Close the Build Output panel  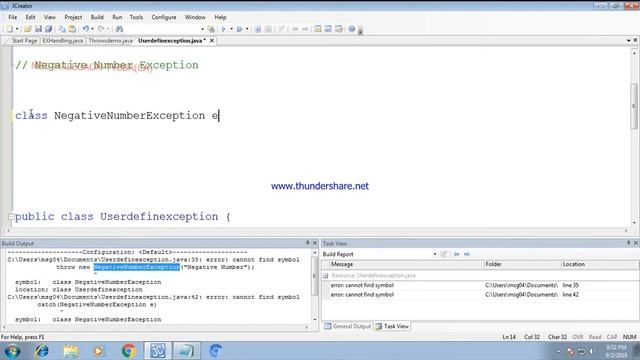315,243
